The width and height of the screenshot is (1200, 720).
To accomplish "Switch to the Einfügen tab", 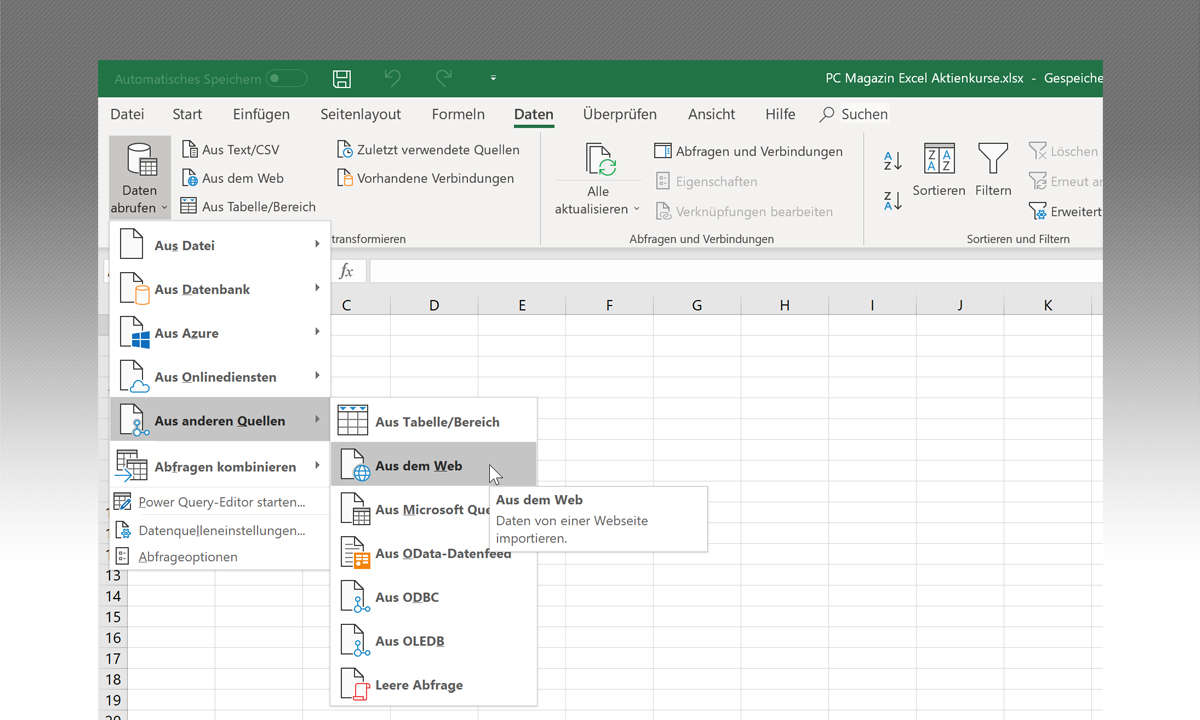I will click(261, 114).
